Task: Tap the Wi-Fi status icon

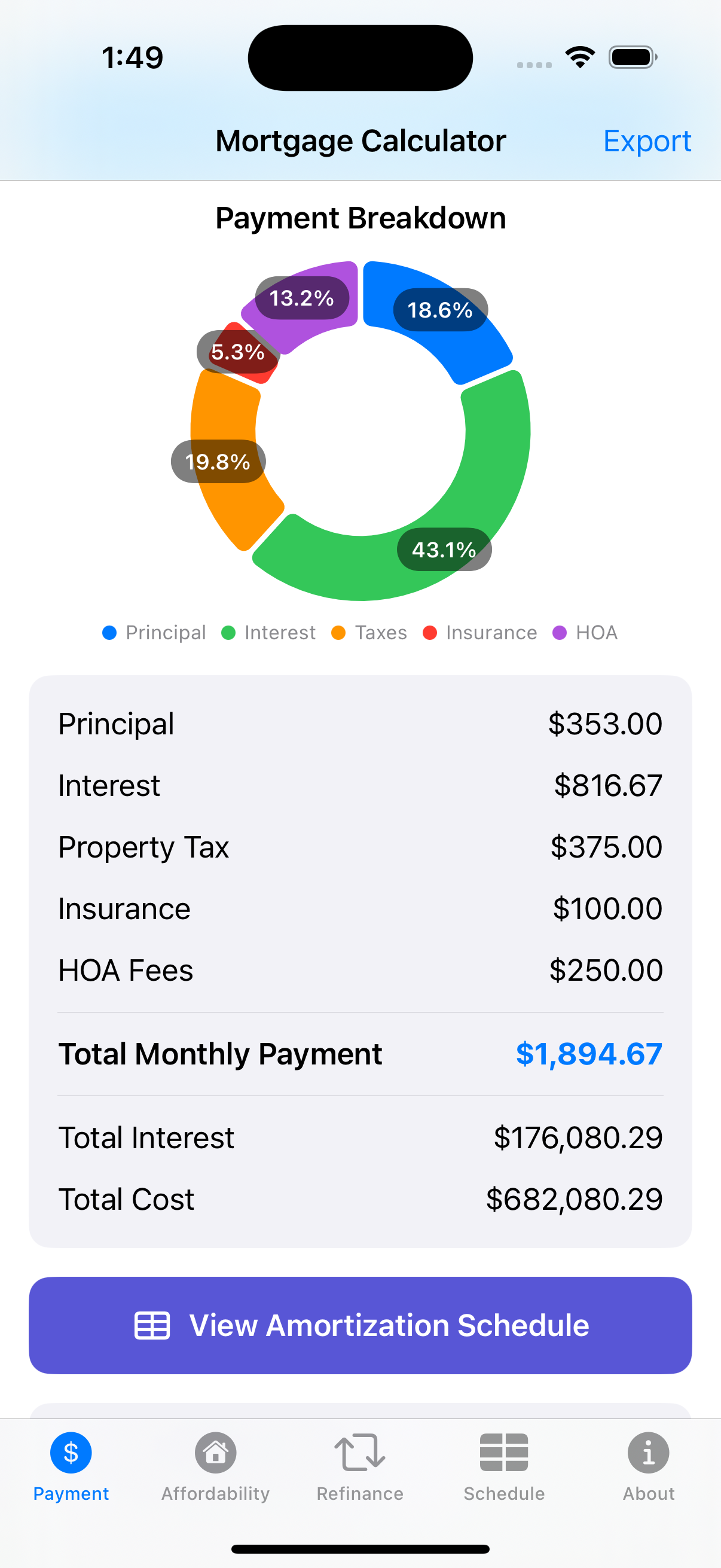Action: [x=580, y=57]
